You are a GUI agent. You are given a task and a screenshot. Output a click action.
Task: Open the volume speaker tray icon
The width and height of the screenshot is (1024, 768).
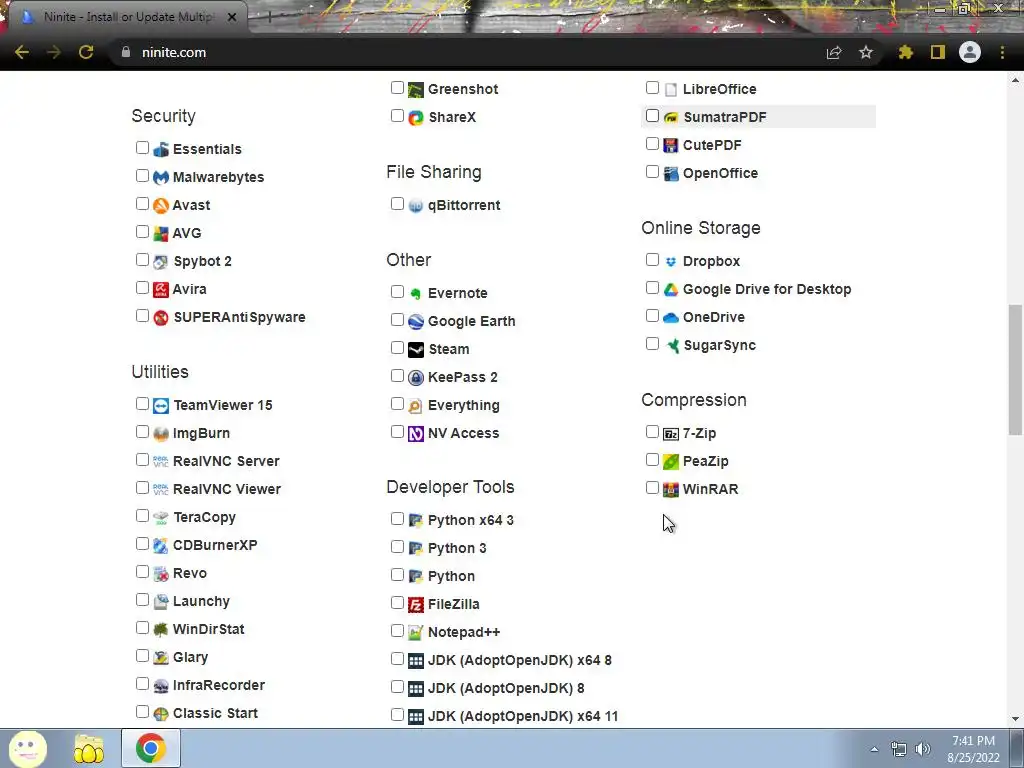pos(923,749)
